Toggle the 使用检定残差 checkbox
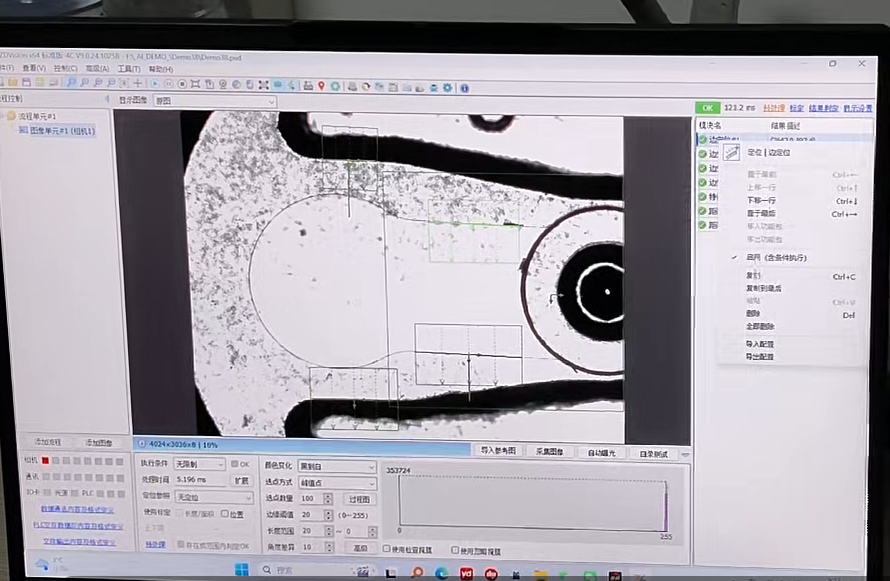 387,549
